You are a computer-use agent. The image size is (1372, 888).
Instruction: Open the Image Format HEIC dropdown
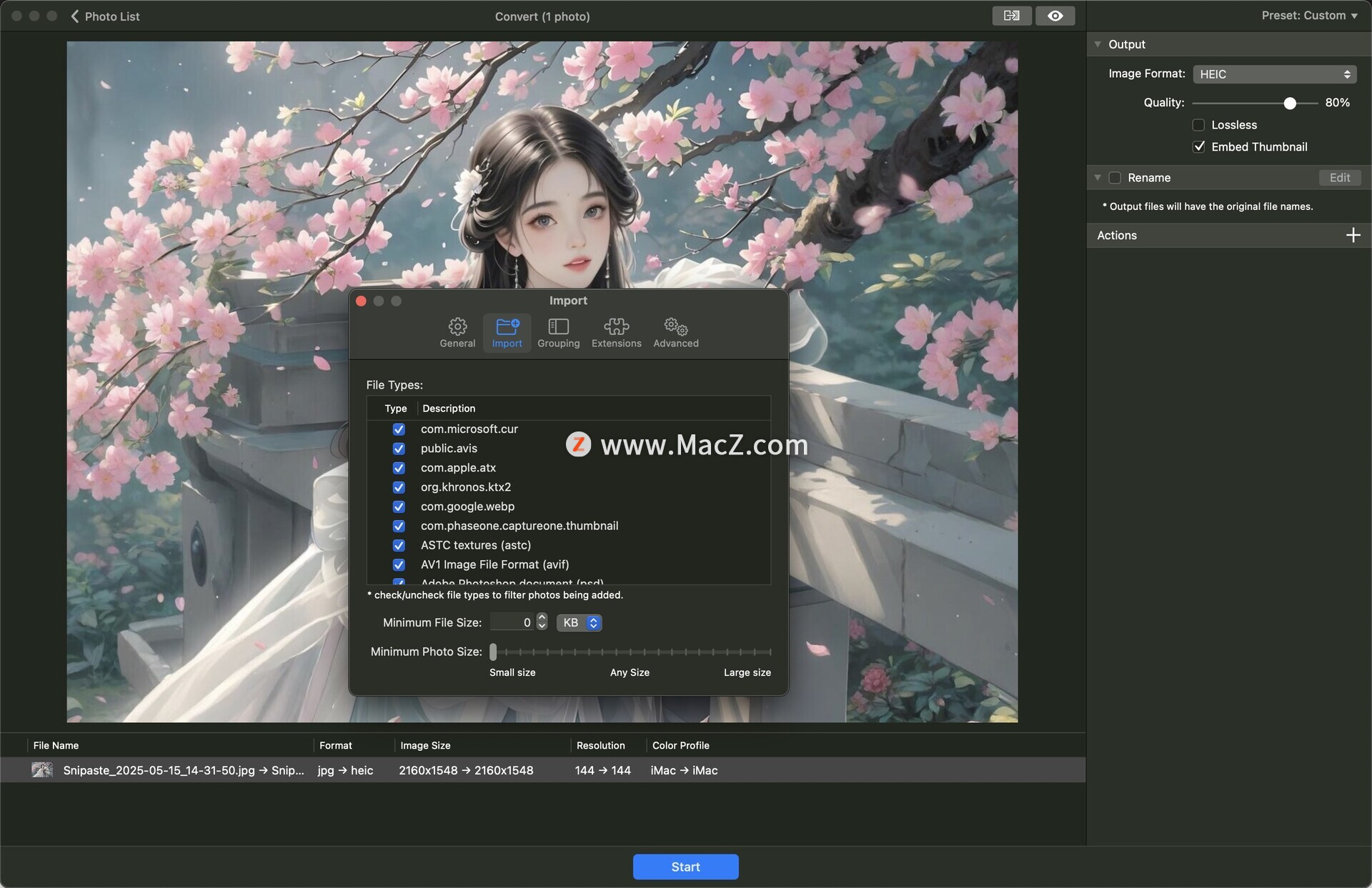(x=1274, y=74)
